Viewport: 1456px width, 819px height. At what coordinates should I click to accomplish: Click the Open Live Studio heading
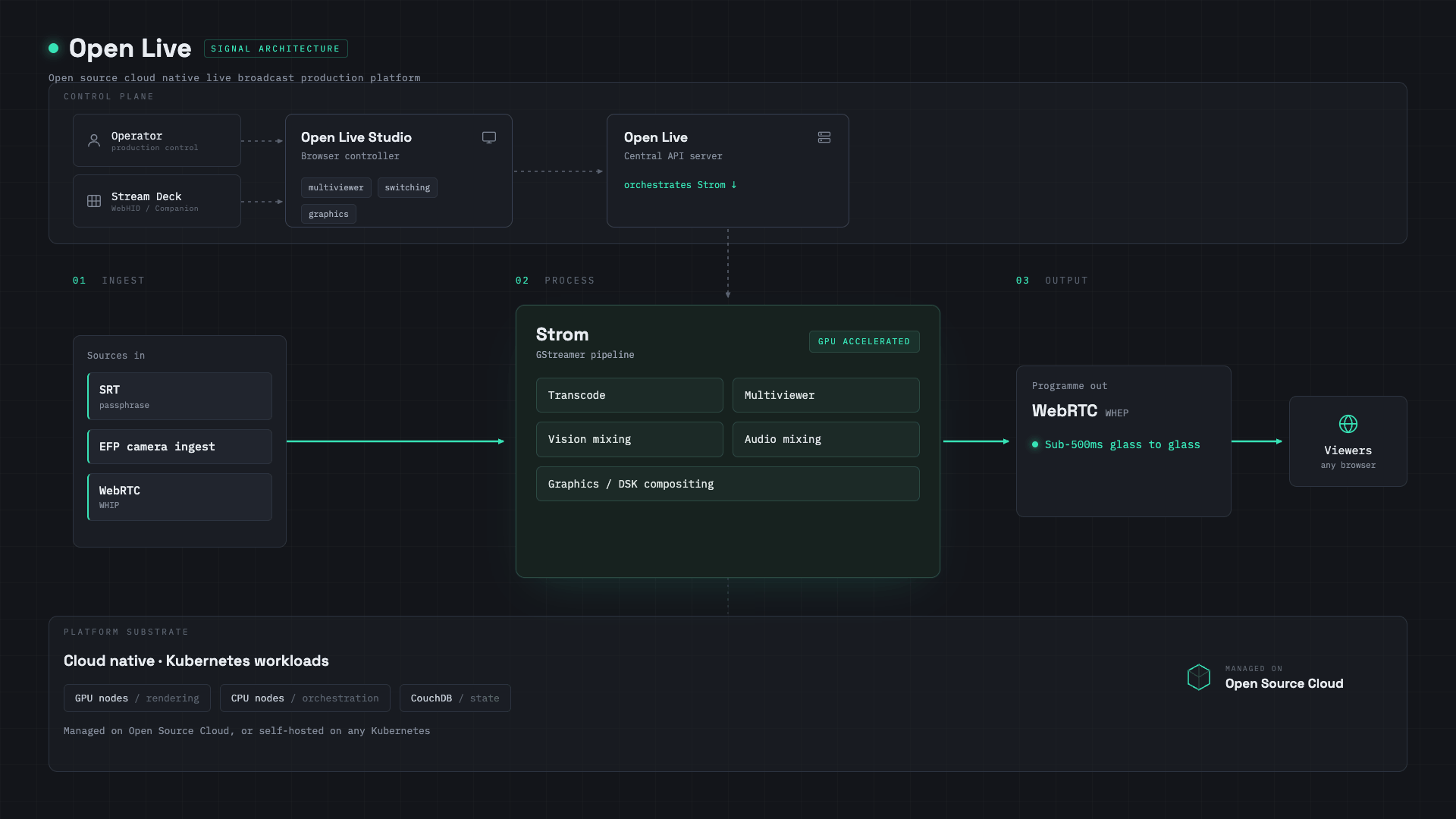click(356, 137)
